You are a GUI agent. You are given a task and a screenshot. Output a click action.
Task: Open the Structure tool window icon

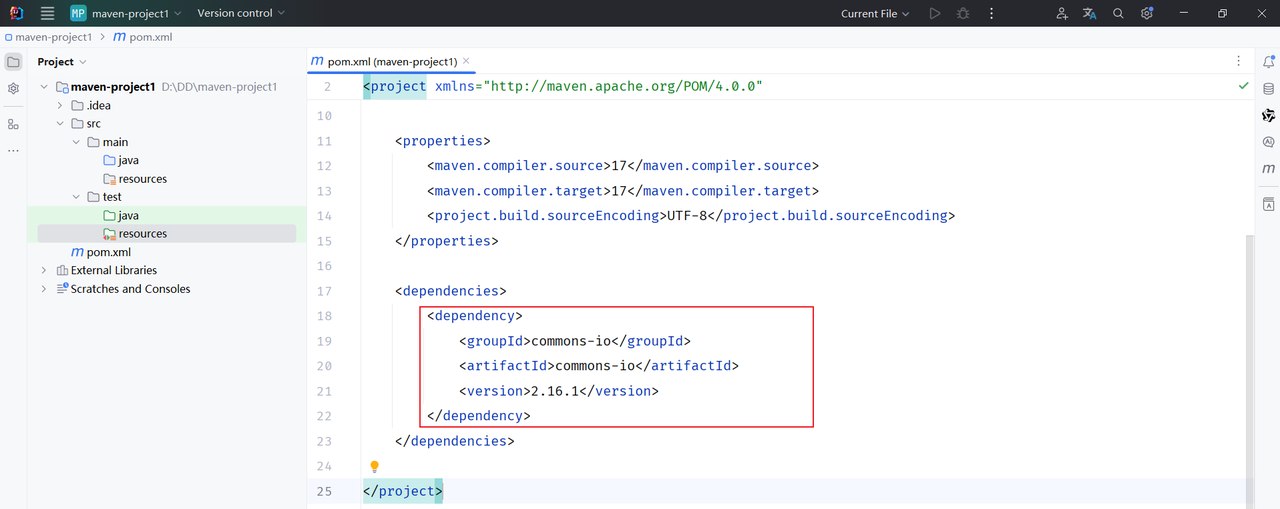[13, 124]
